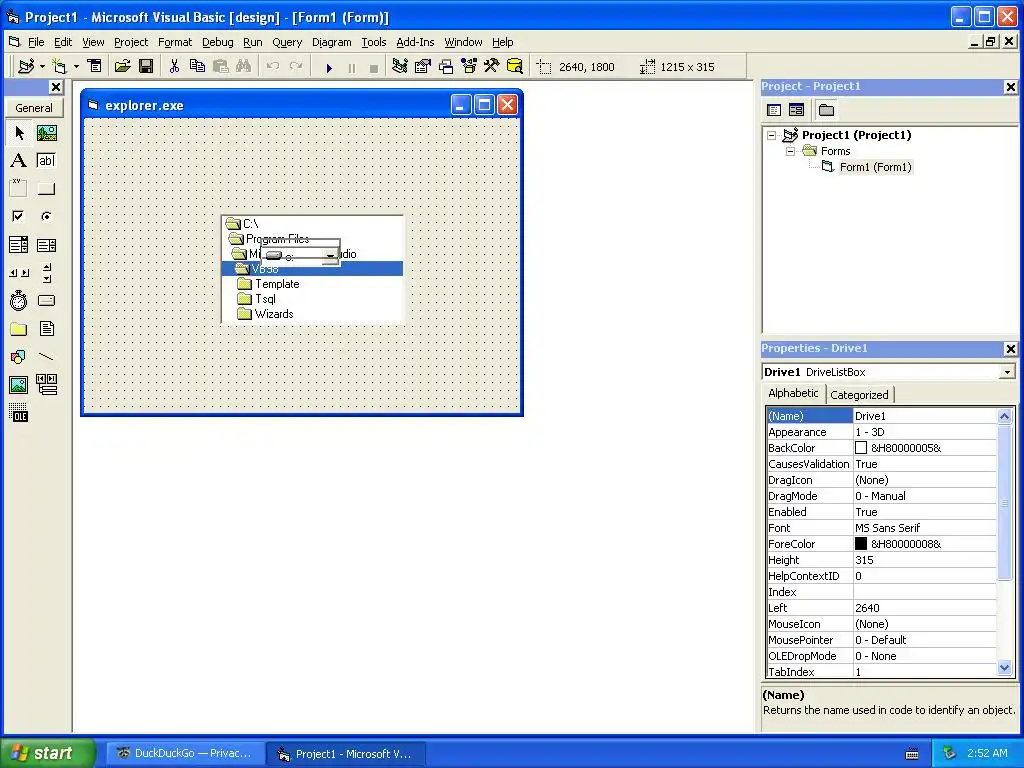1024x768 pixels.
Task: Open the Object Browser via the toolbar
Action: pyautogui.click(x=469, y=66)
